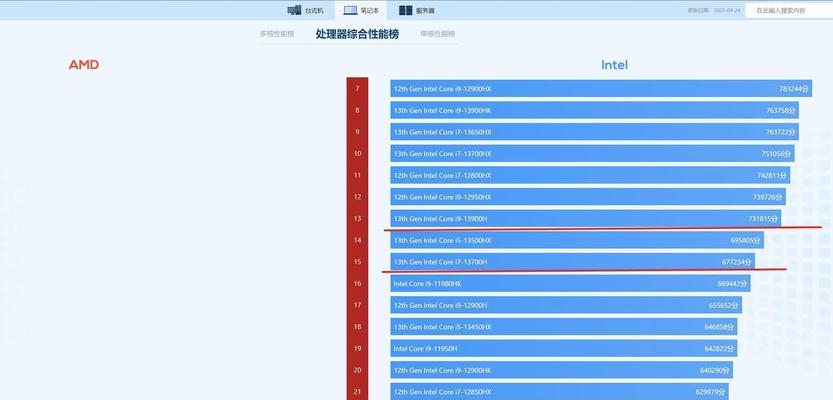Click rank number 16 in red column
The image size is (833, 400).
(x=358, y=284)
